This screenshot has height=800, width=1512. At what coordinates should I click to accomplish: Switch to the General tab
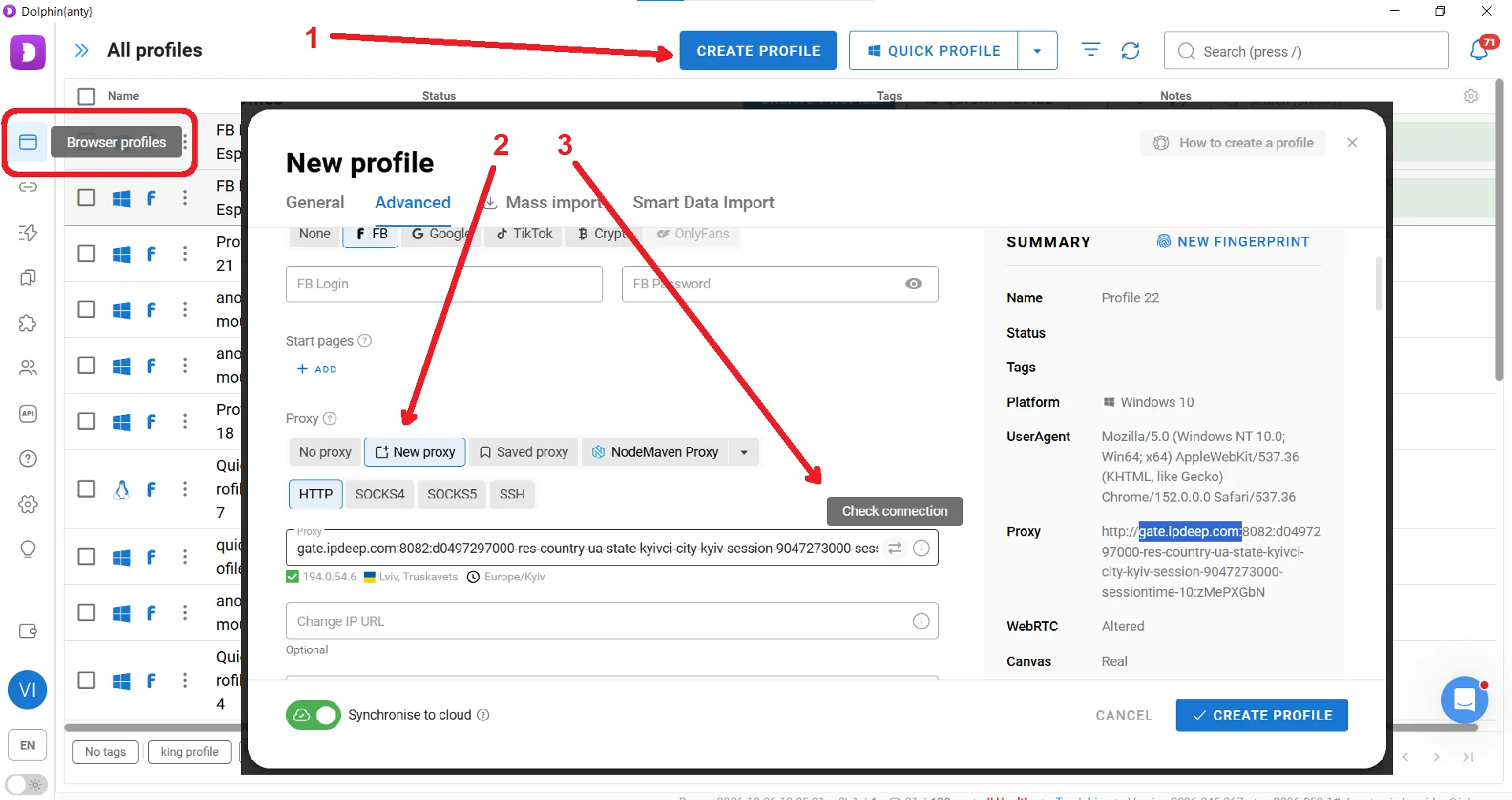[315, 202]
